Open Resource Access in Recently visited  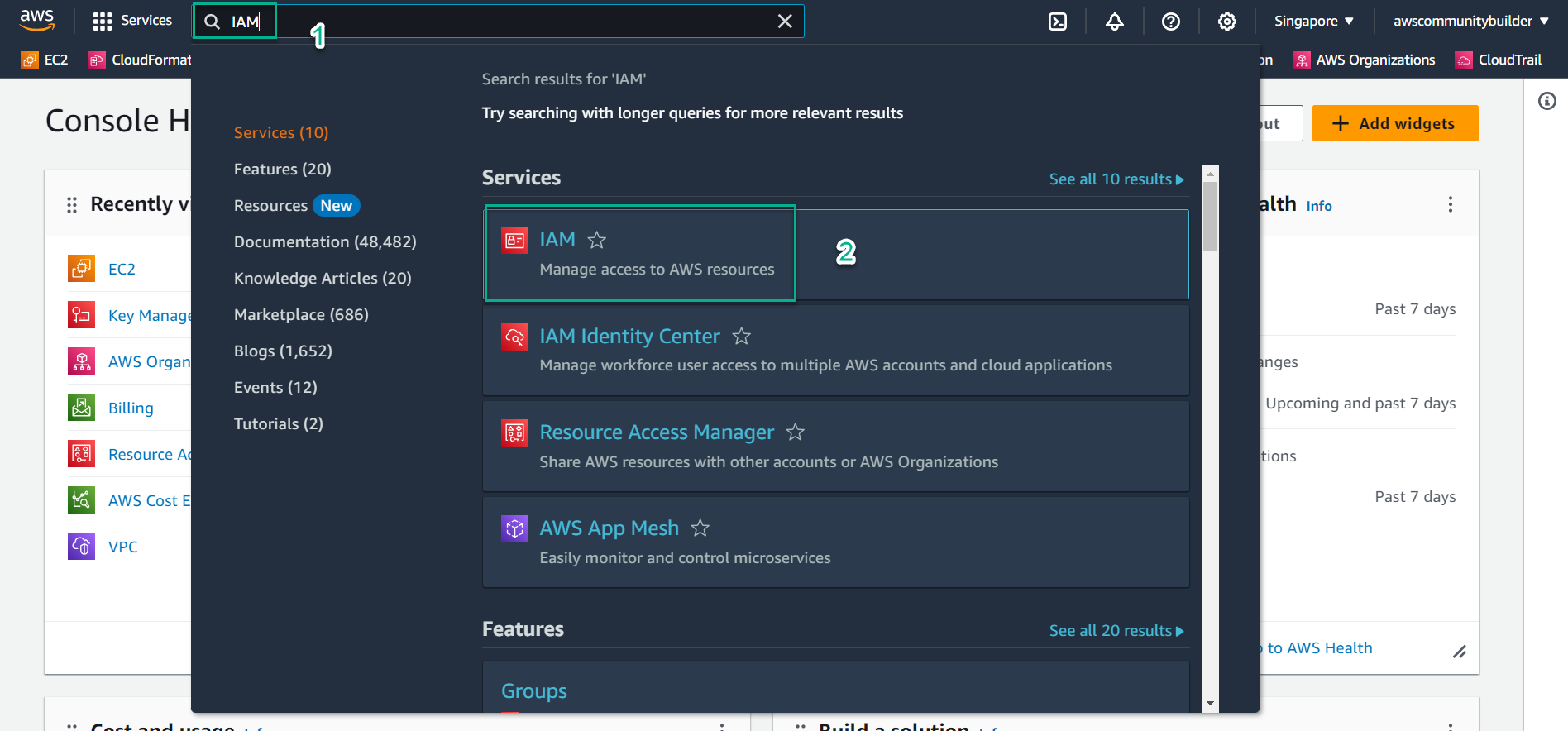point(150,454)
